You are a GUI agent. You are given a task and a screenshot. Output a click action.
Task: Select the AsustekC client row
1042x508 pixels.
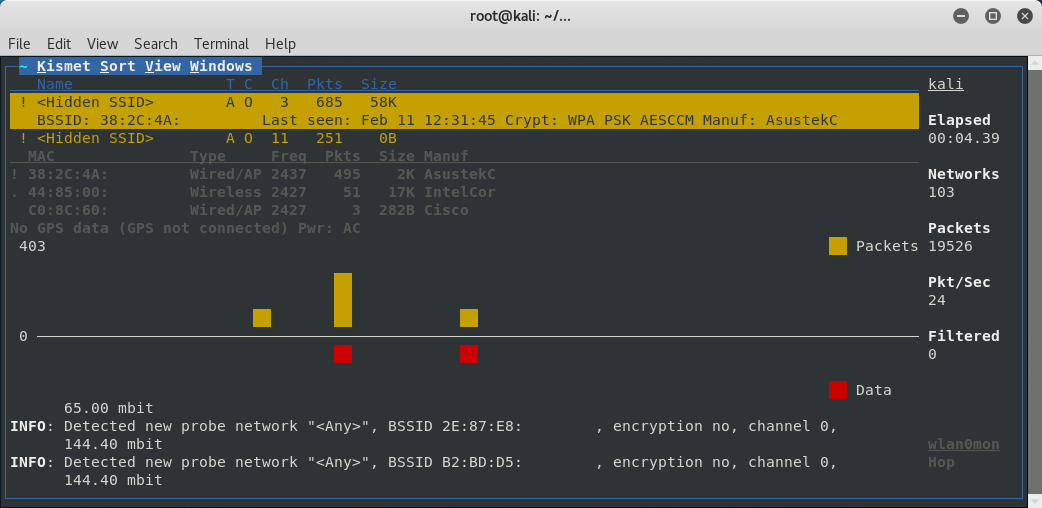pos(253,174)
